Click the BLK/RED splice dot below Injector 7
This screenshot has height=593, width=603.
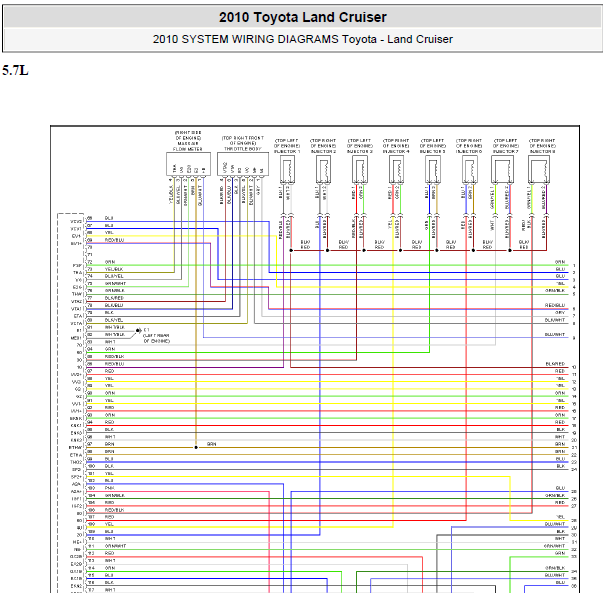tap(510, 250)
